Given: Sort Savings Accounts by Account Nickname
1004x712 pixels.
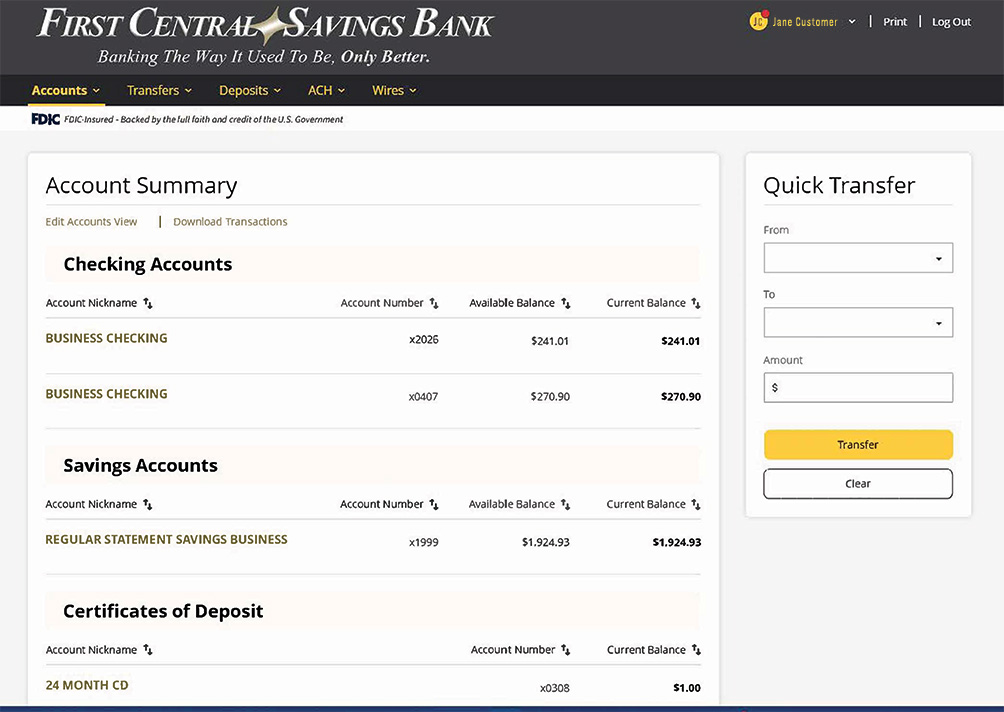Looking at the screenshot, I should 148,505.
